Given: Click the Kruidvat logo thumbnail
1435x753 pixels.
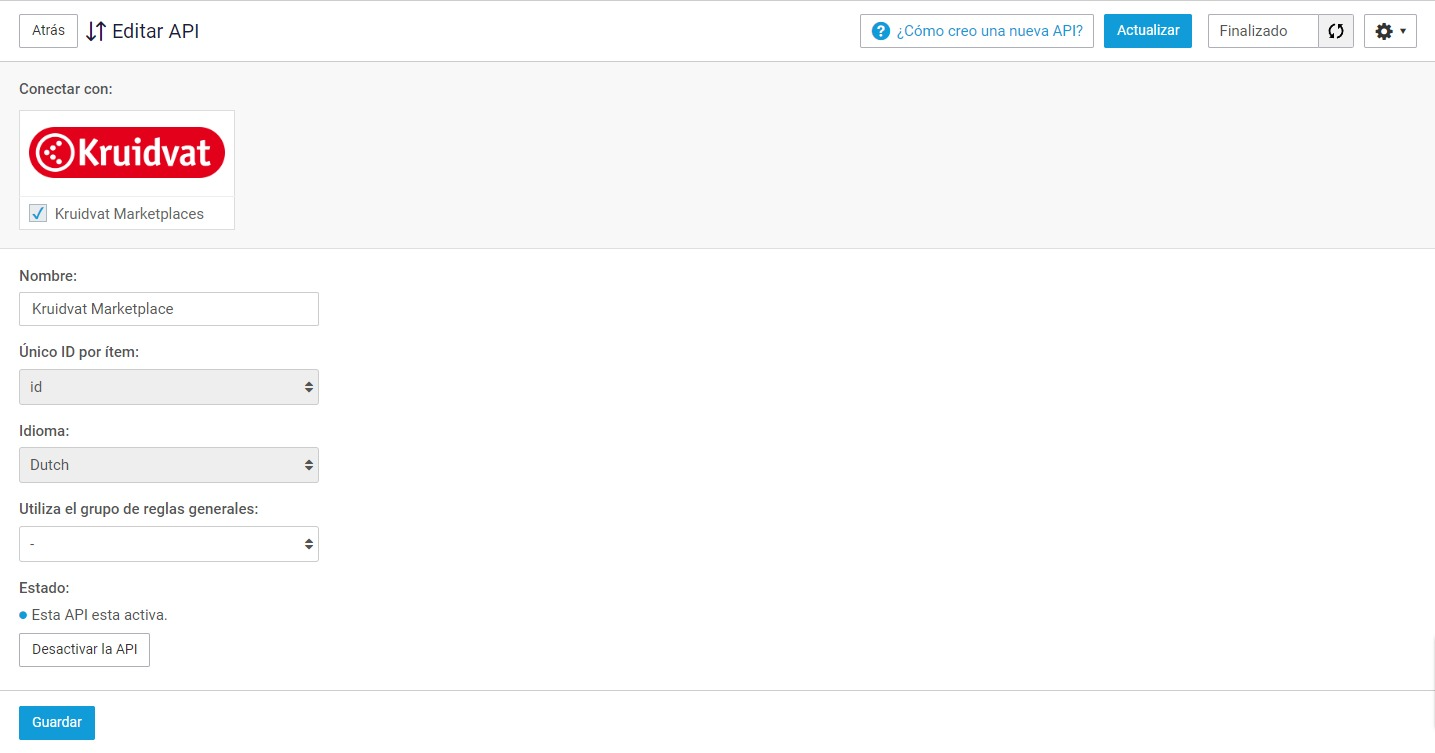Looking at the screenshot, I should 127,153.
